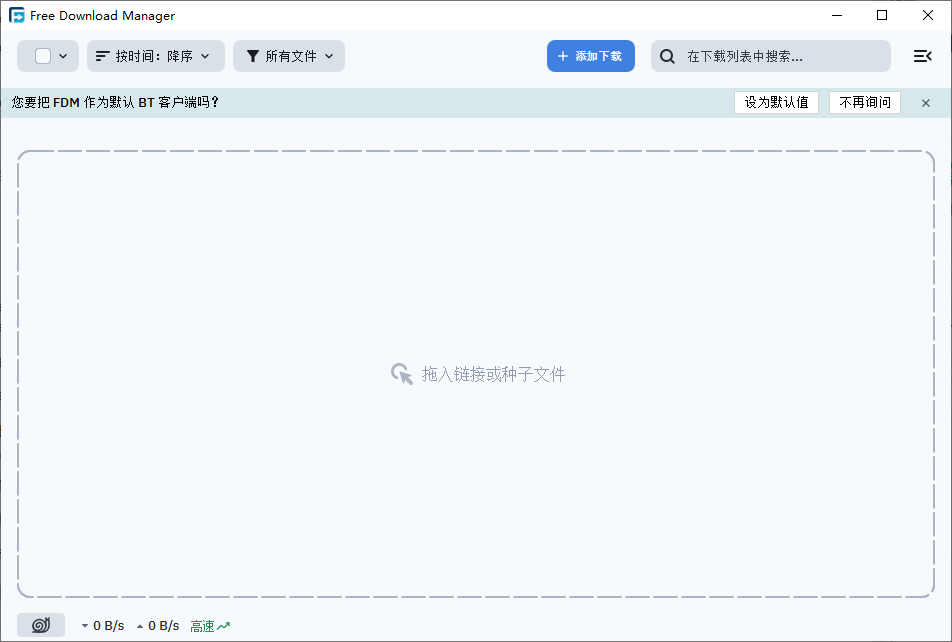952x642 pixels.
Task: Click 设为默认值 in the BT client banner
Action: coord(777,102)
